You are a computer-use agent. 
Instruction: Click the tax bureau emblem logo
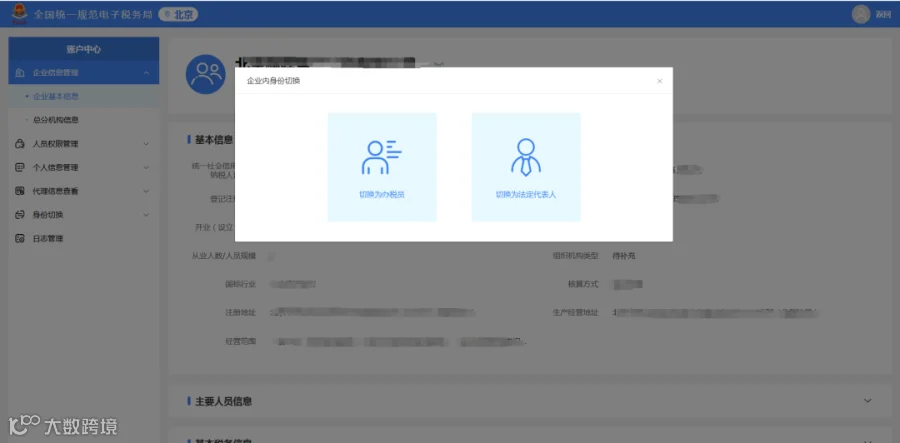(19, 14)
